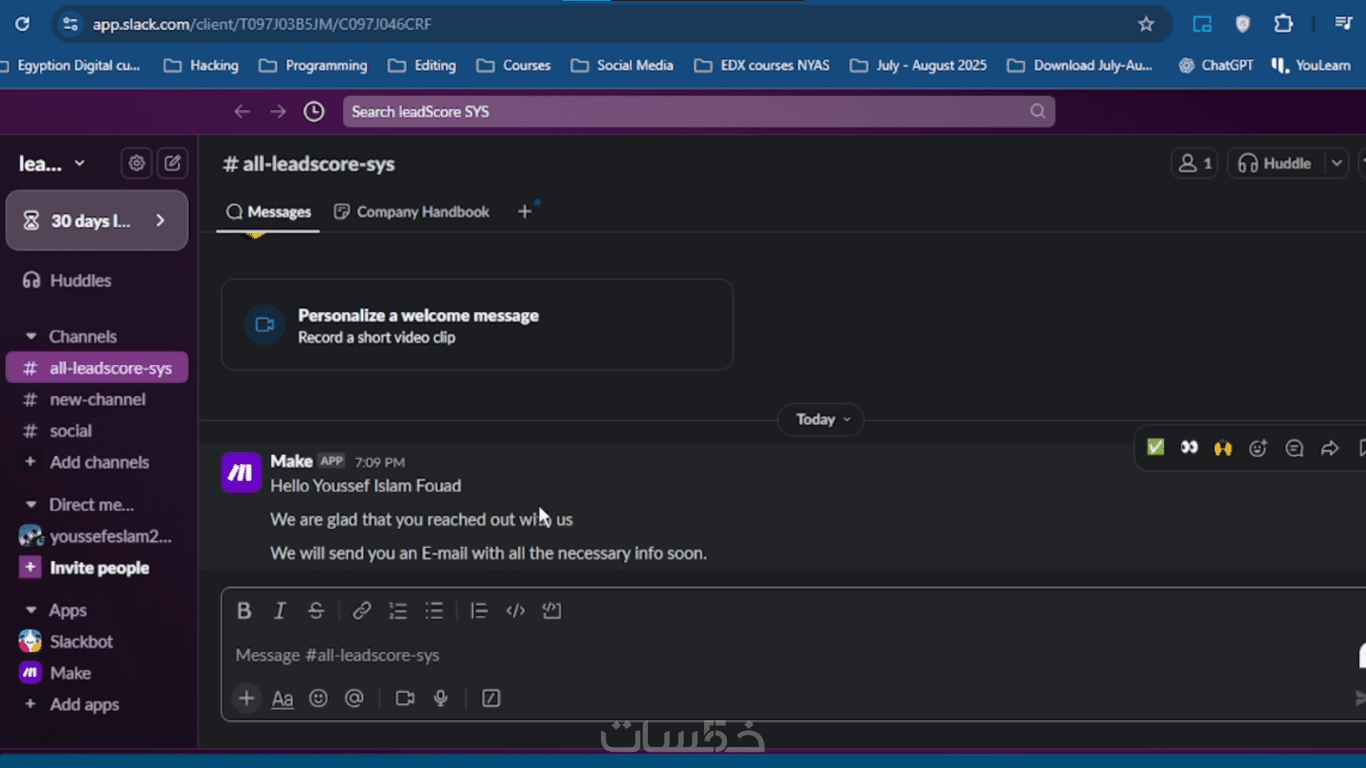Reply in thread to the Make message

tap(1294, 448)
